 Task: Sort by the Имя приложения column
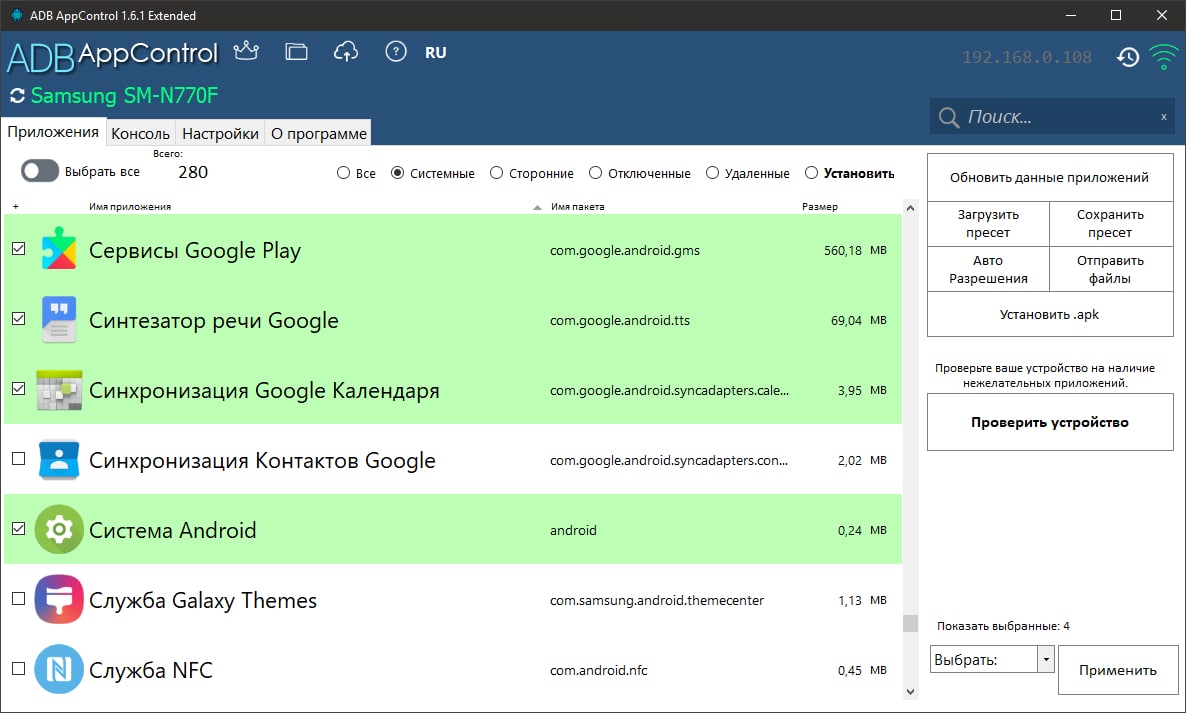coord(130,206)
